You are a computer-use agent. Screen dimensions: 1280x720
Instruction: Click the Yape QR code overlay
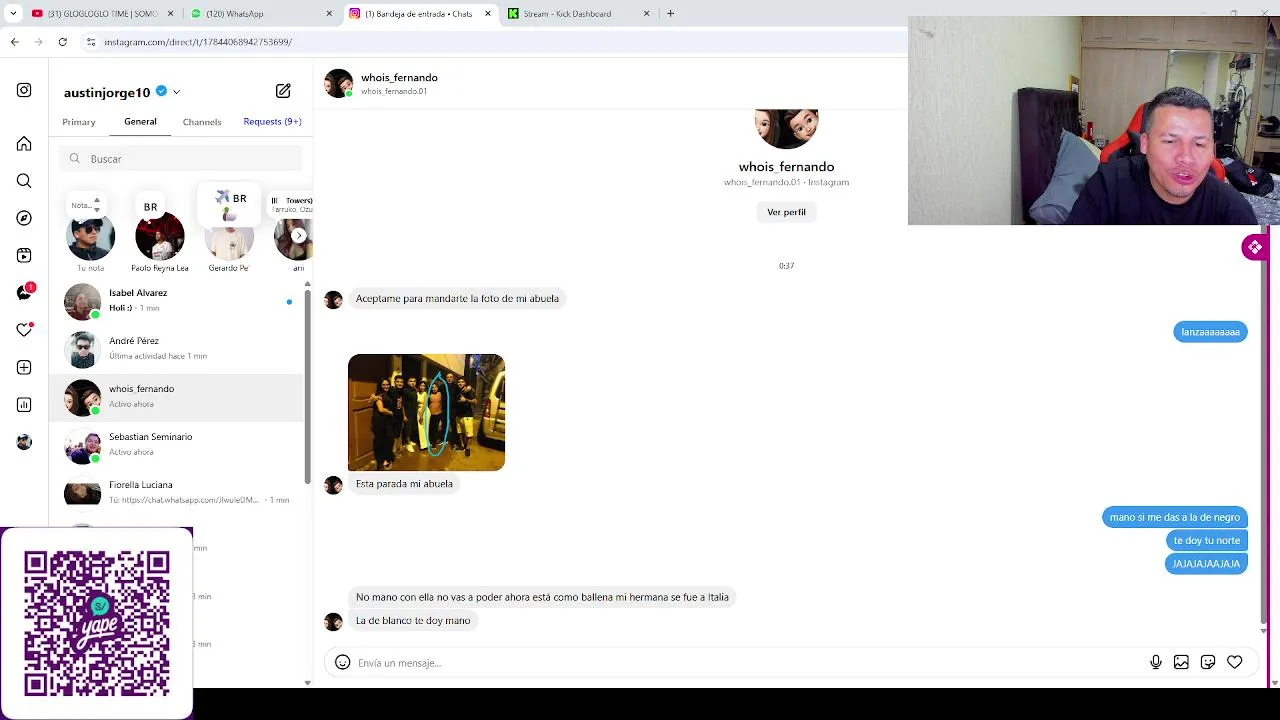[97, 623]
